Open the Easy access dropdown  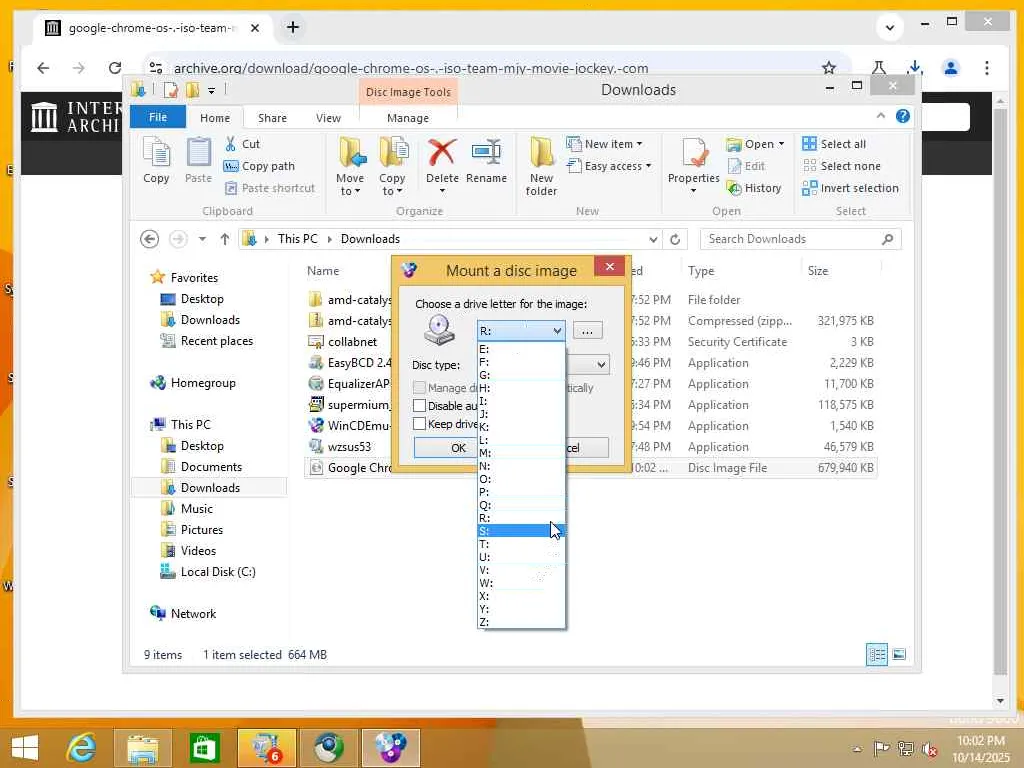[609, 166]
